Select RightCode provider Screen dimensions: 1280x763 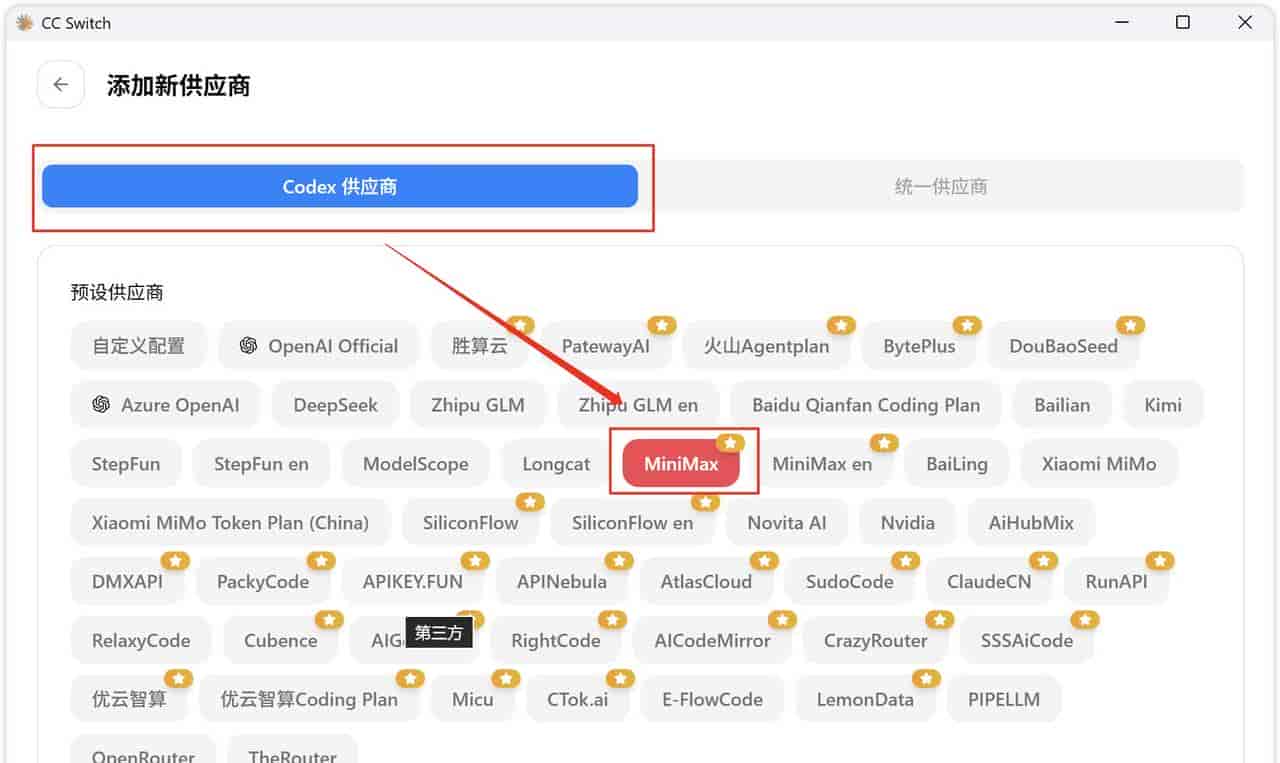point(556,640)
